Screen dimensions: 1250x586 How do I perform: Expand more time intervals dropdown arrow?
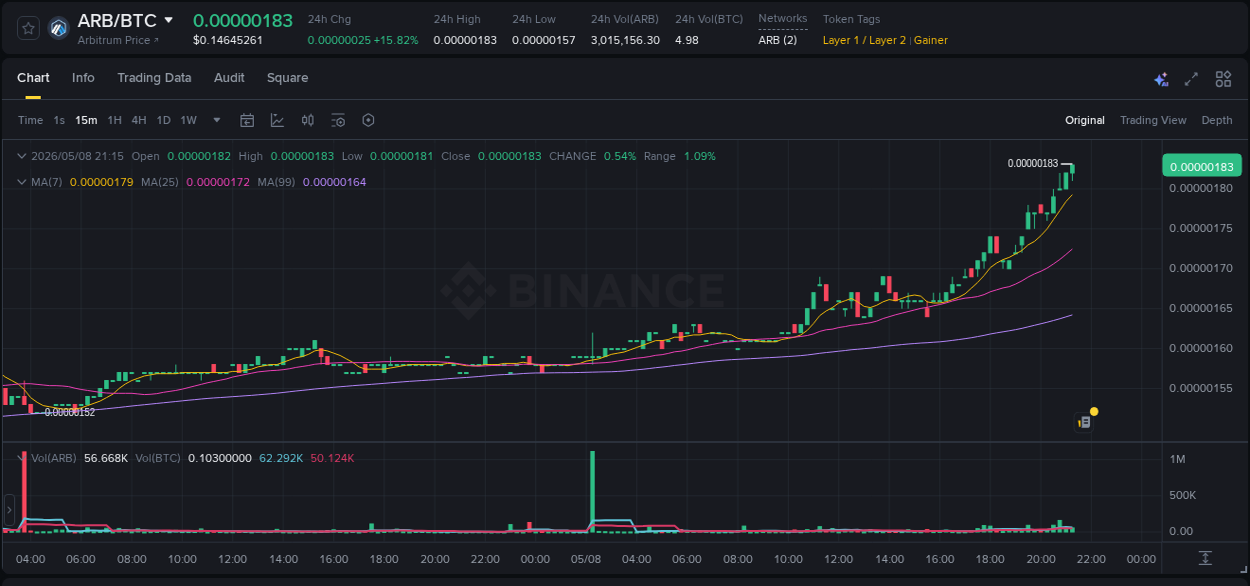[217, 120]
